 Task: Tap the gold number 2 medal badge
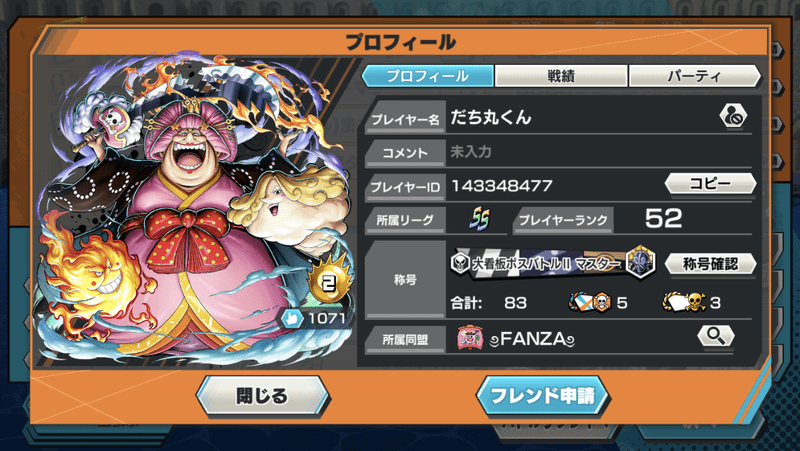click(x=328, y=282)
